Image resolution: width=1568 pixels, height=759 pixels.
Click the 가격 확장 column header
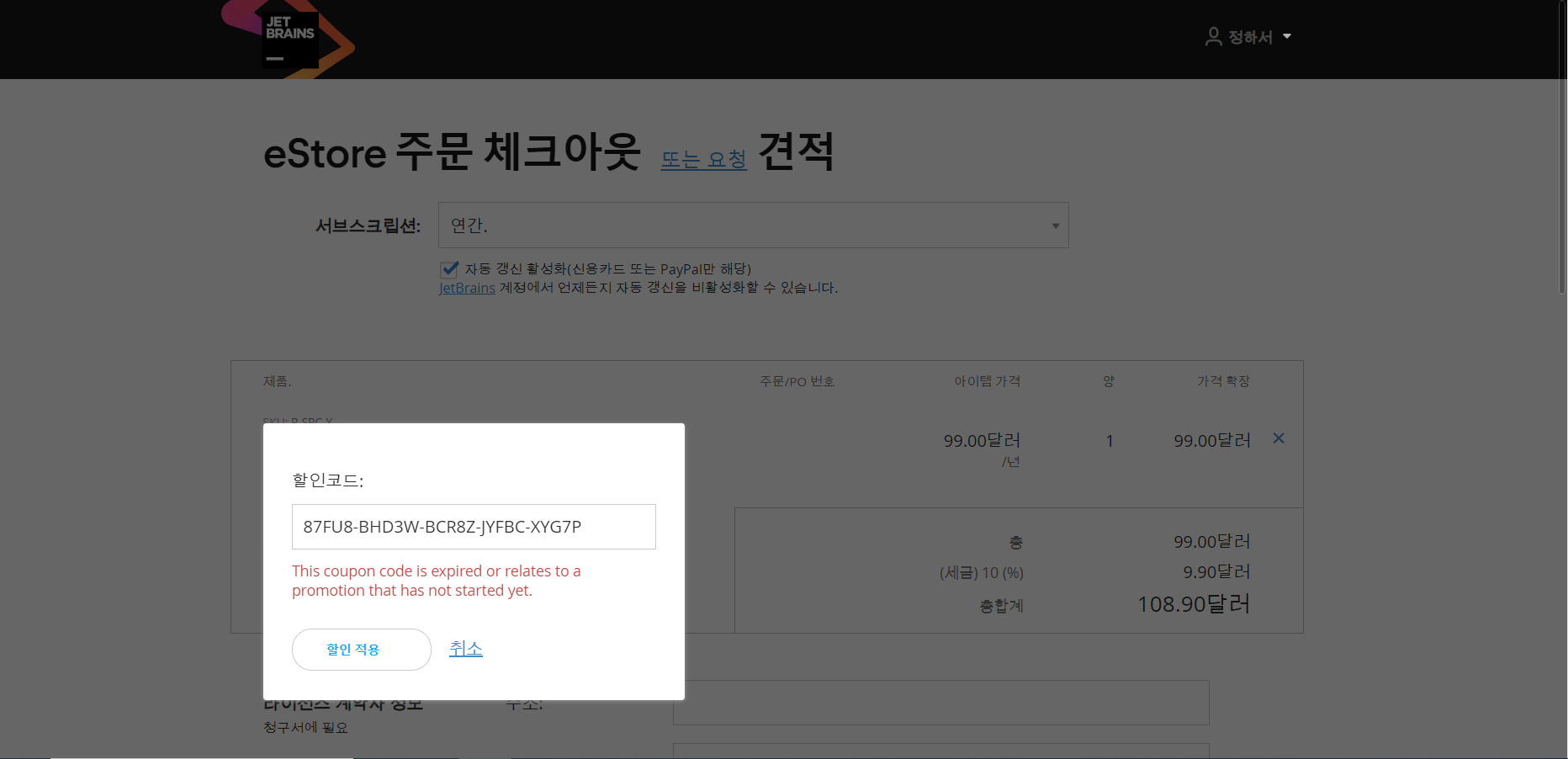tap(1223, 381)
